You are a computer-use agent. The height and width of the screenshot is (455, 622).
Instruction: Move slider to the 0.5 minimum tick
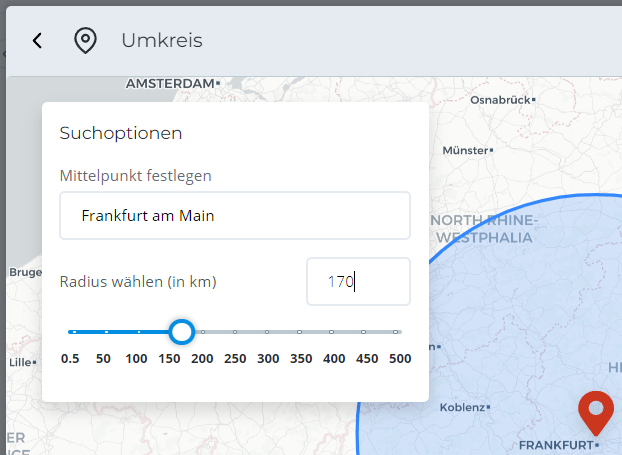point(72,332)
